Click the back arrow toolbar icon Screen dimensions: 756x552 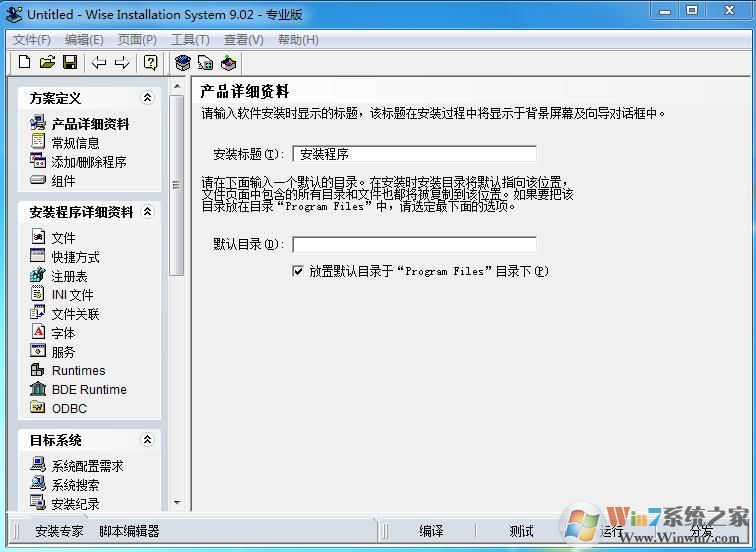[99, 62]
